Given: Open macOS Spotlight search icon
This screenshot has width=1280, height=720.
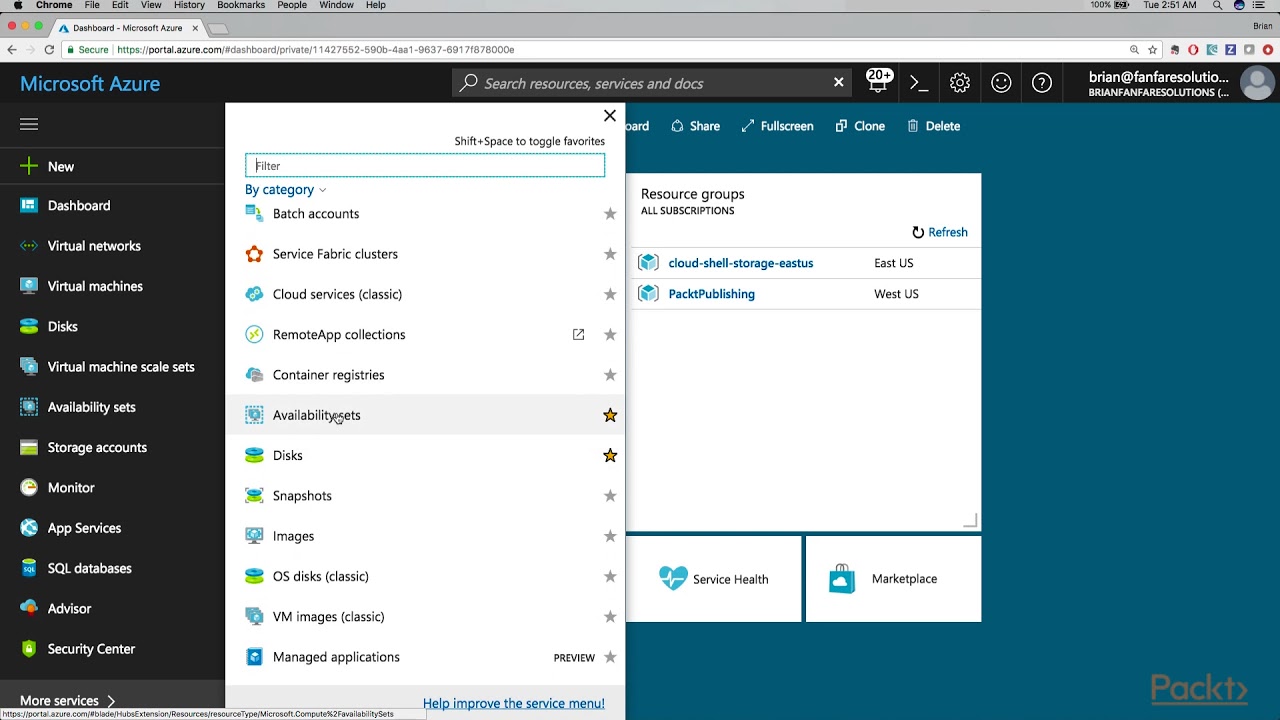Looking at the screenshot, I should (1217, 5).
